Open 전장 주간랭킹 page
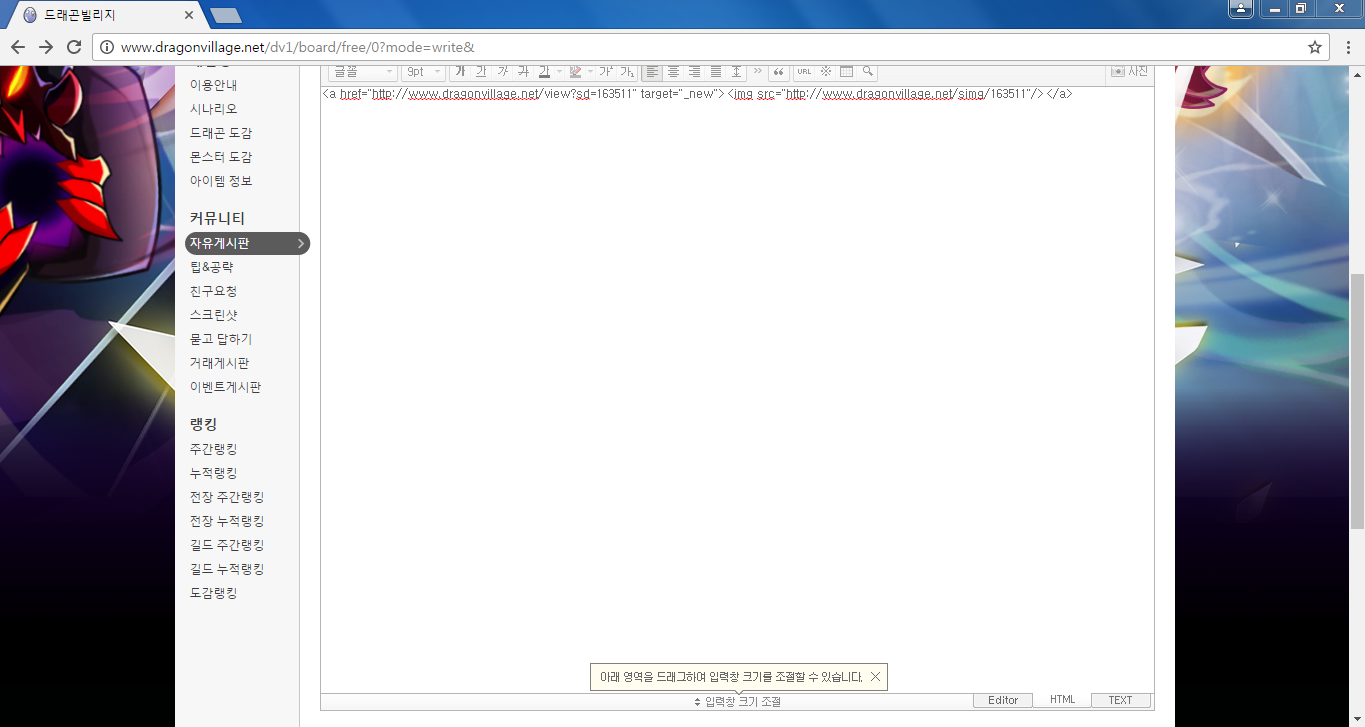This screenshot has height=727, width=1365. tap(227, 497)
